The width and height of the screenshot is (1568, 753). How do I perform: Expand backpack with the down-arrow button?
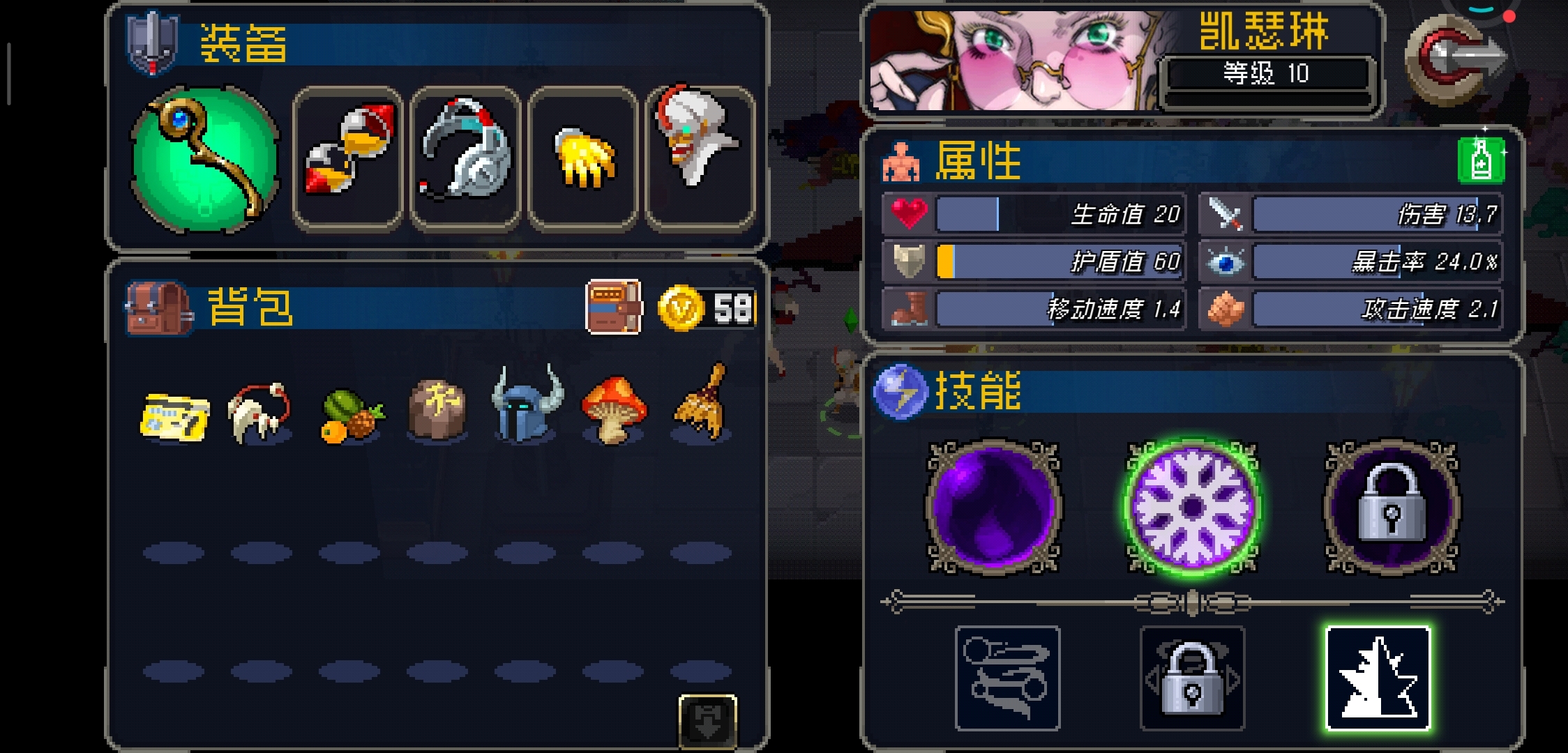pyautogui.click(x=708, y=721)
